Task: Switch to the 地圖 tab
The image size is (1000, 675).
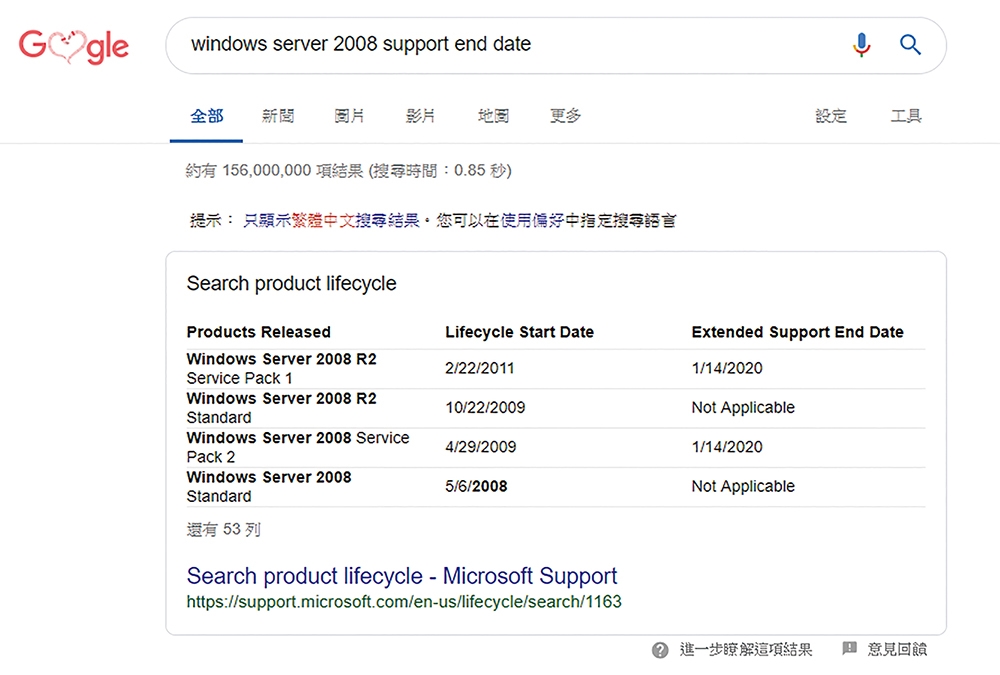Action: pyautogui.click(x=493, y=116)
